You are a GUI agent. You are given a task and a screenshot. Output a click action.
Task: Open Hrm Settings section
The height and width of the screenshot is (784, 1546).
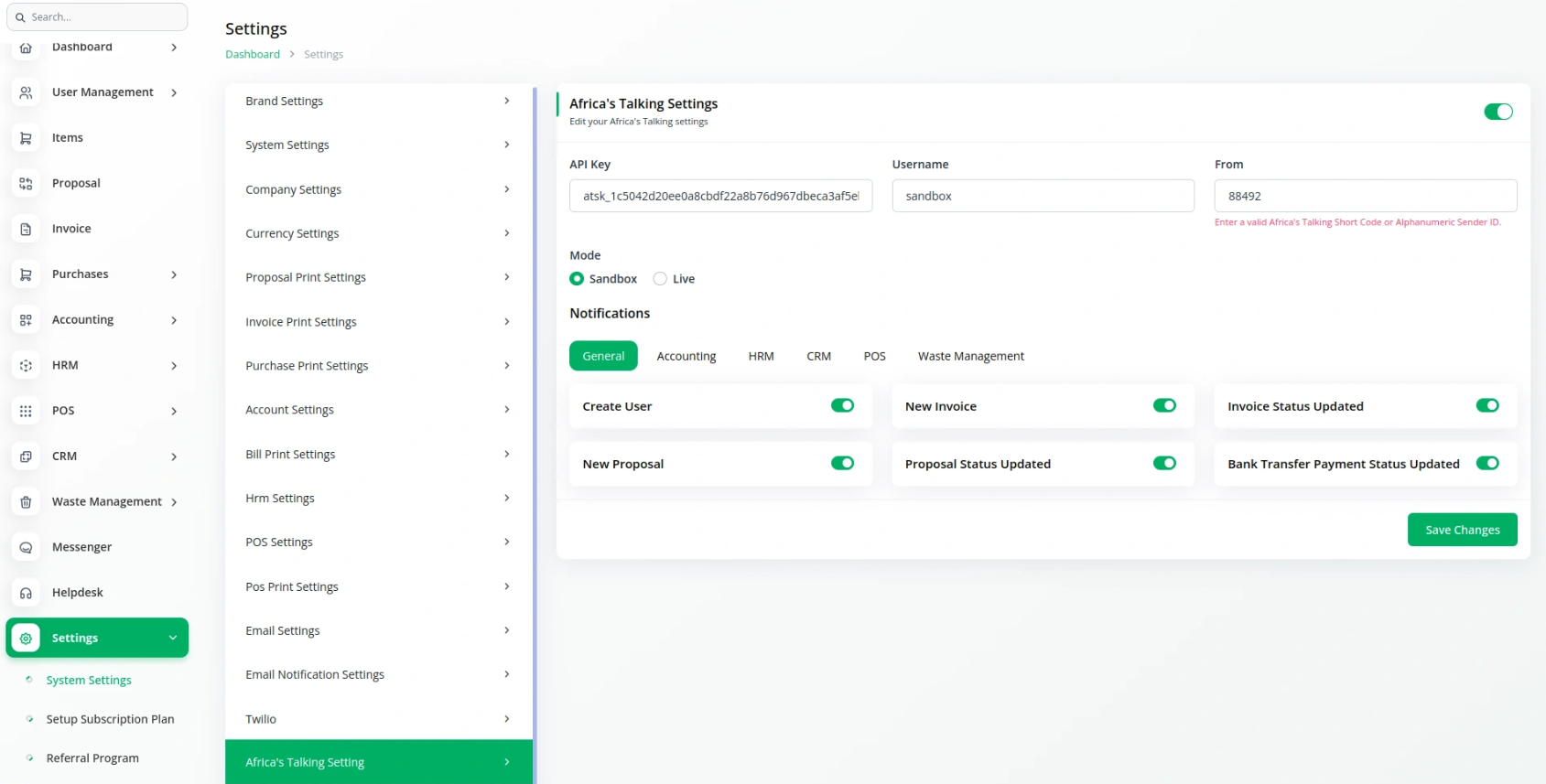[378, 499]
